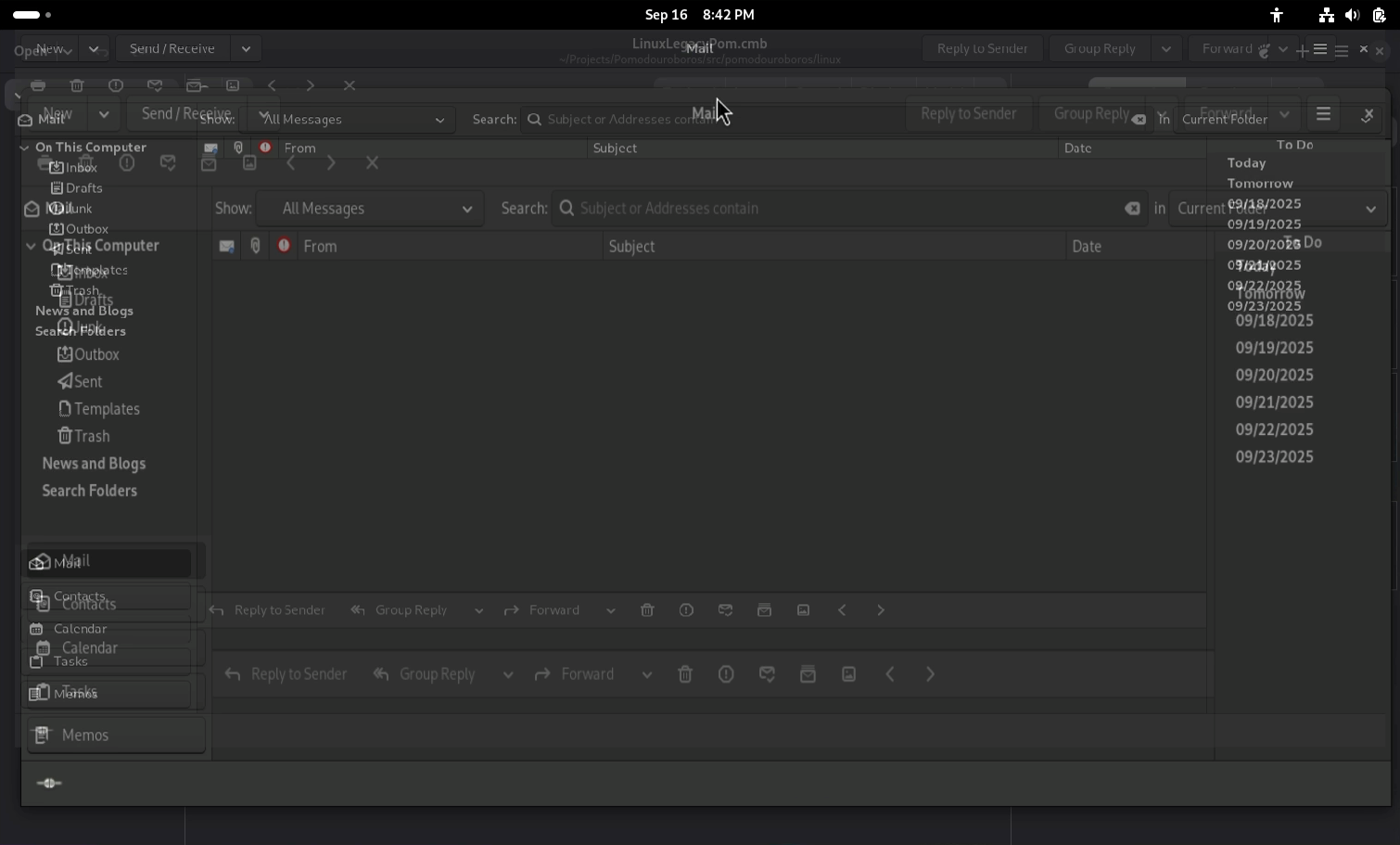Open the accessibility menu in top bar
The image size is (1400, 845).
(x=1277, y=15)
